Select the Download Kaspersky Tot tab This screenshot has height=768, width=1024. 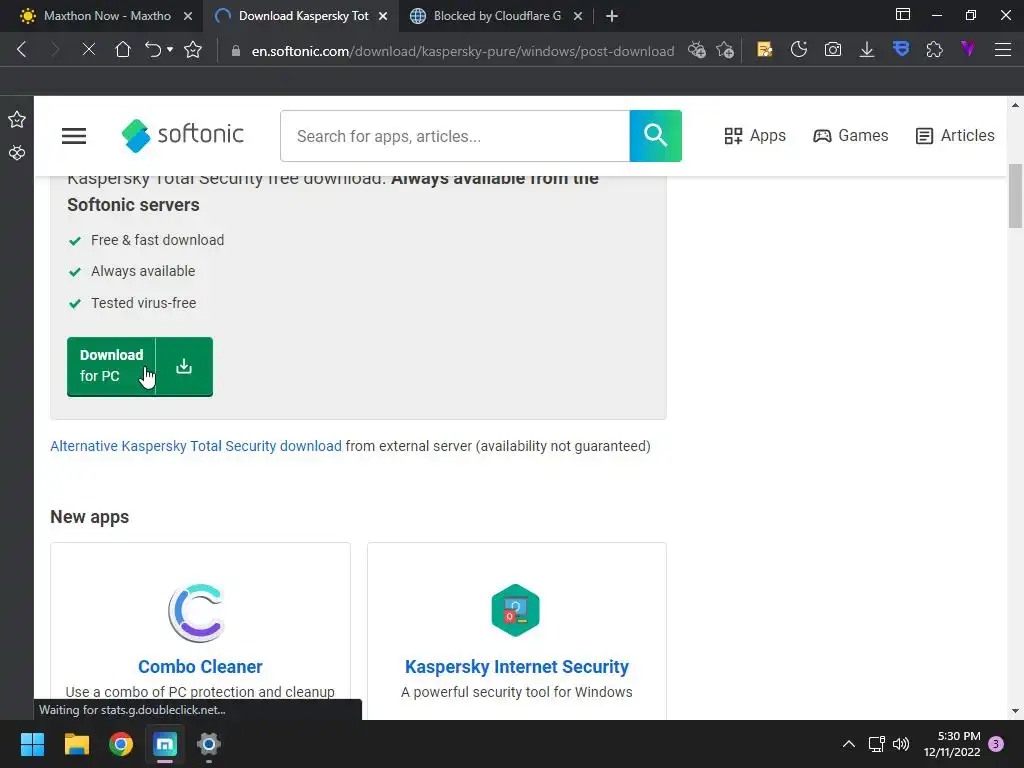(x=304, y=16)
